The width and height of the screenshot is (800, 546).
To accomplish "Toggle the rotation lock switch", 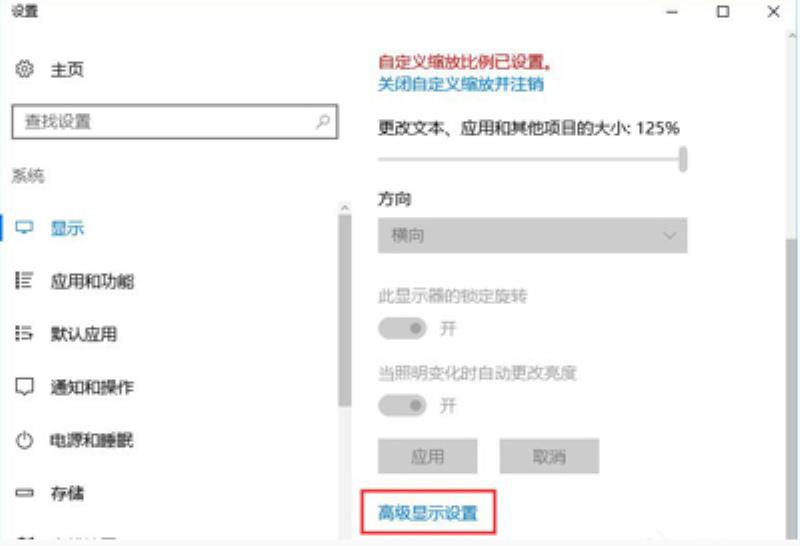I will pyautogui.click(x=402, y=328).
